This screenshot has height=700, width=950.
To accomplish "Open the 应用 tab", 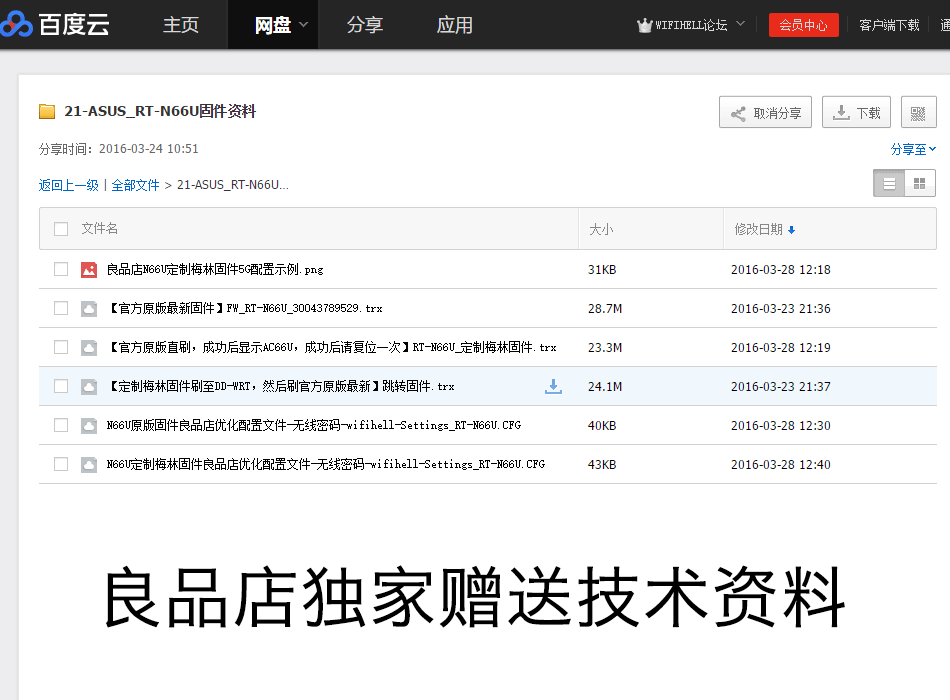I will pos(454,25).
